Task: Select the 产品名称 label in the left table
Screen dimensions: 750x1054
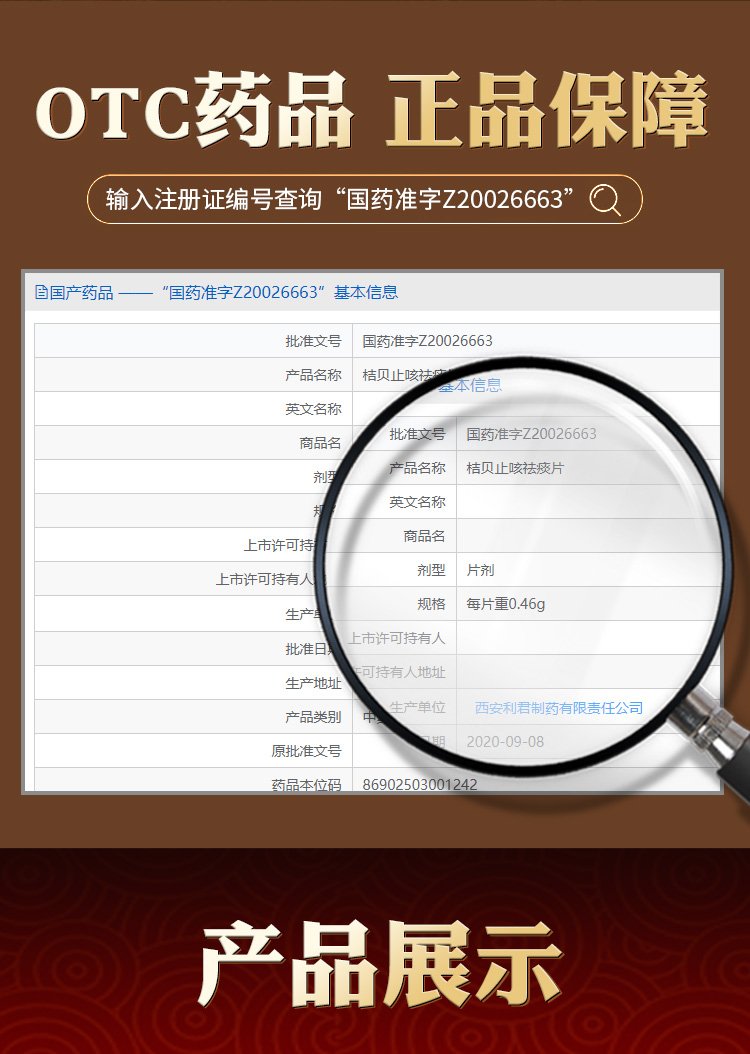Action: point(313,375)
